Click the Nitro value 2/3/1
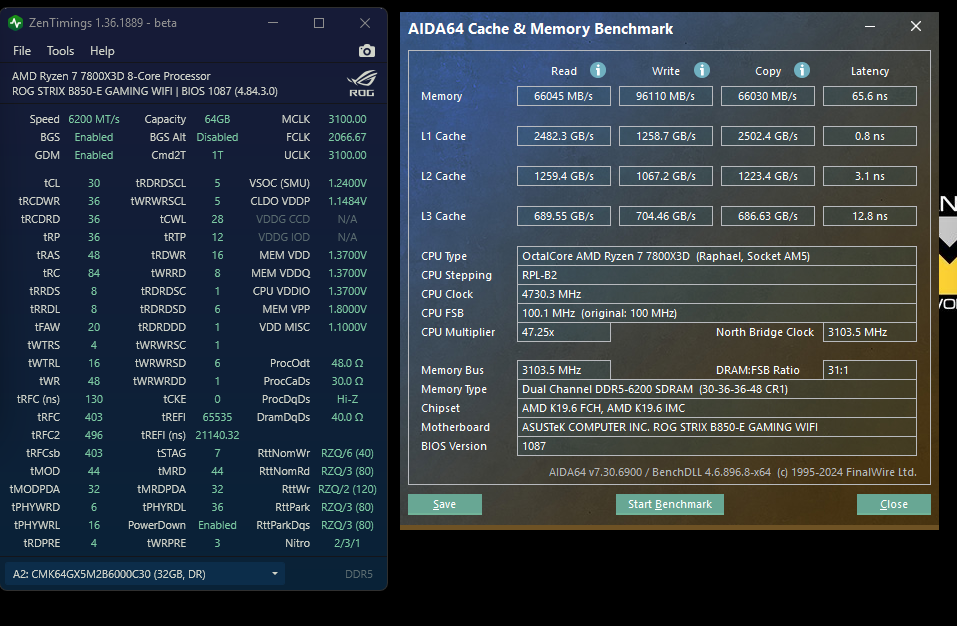Screen dimensions: 957x626 347,543
